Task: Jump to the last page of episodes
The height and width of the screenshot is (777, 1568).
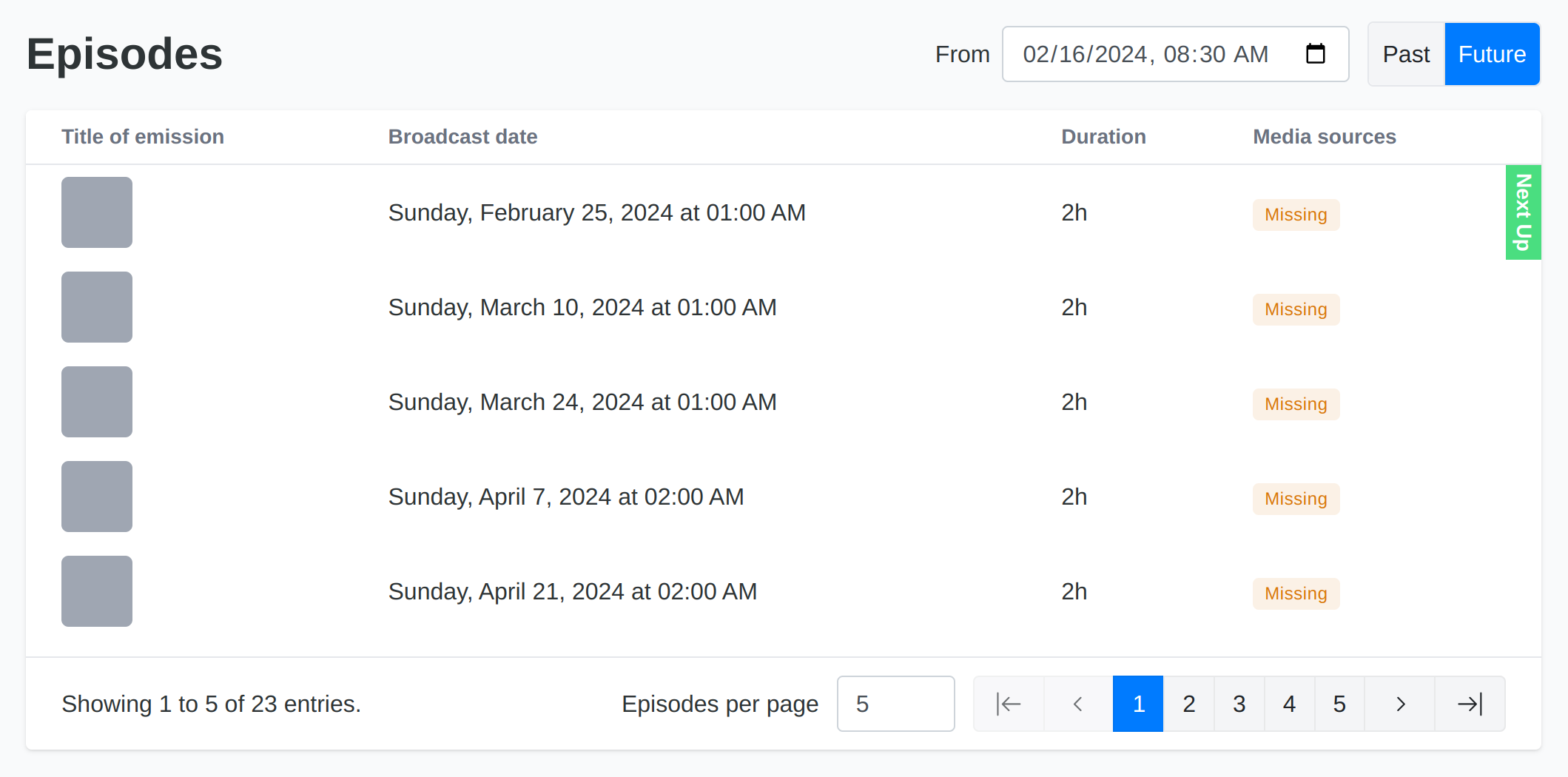Action: pos(1470,704)
